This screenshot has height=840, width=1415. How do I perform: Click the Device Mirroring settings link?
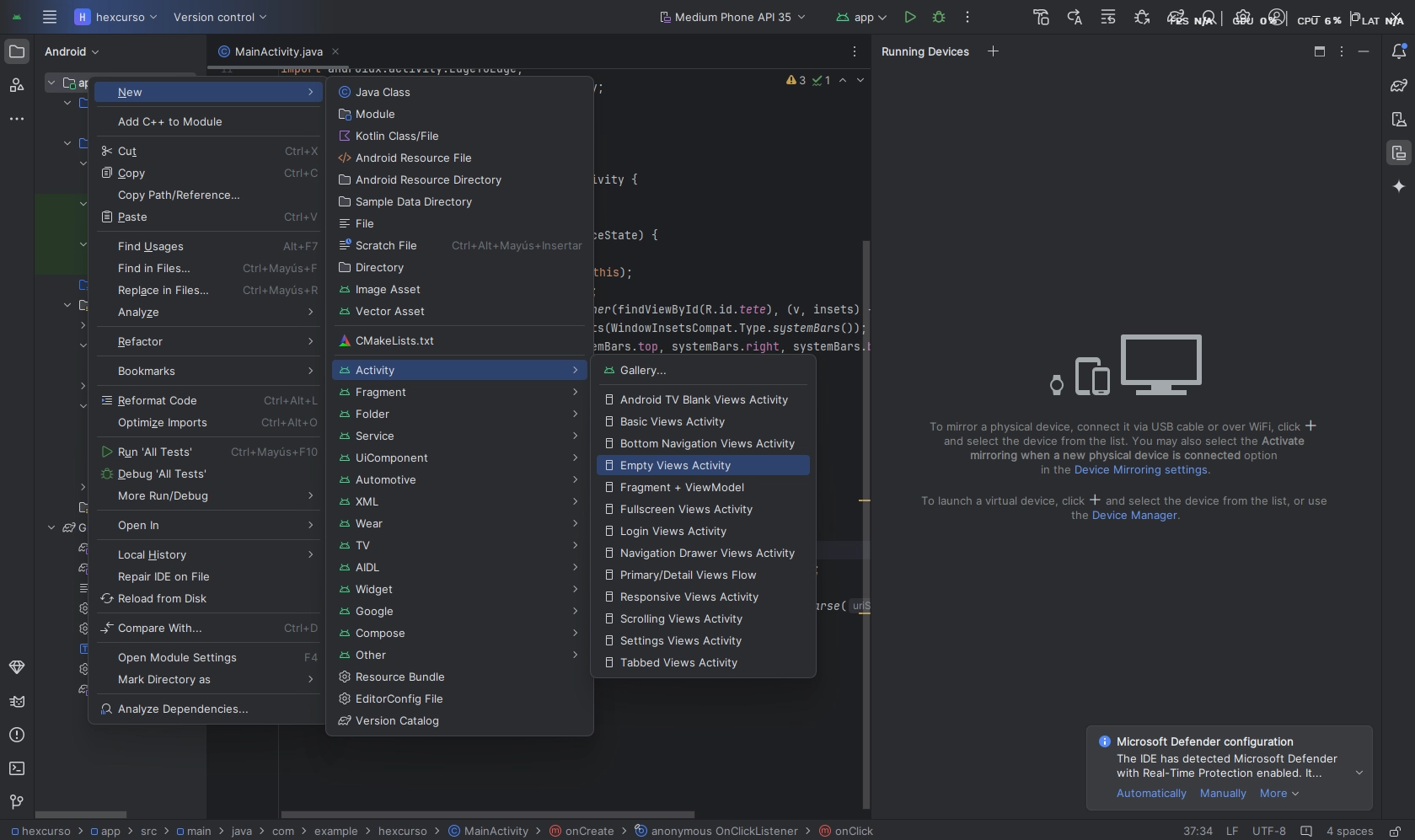tap(1140, 470)
